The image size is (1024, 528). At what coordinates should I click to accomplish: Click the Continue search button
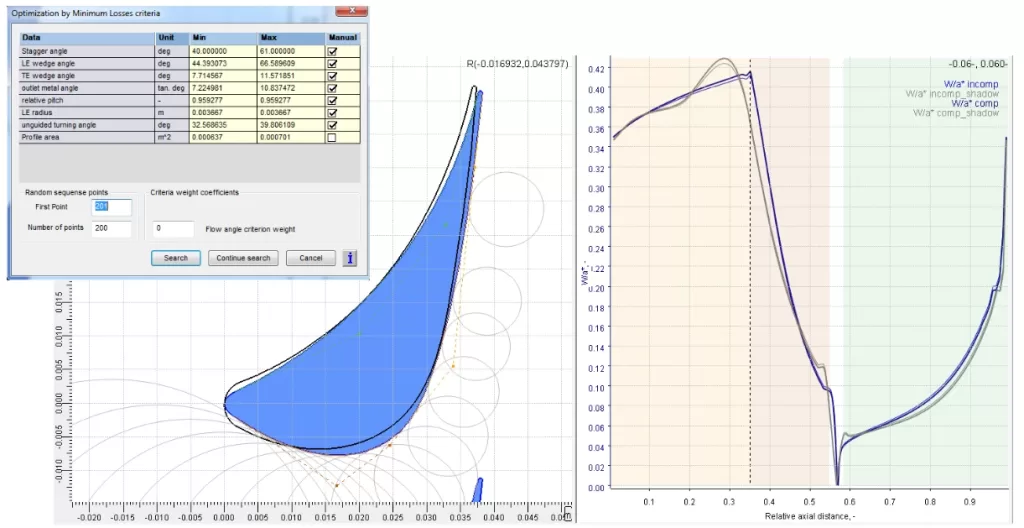coord(243,258)
